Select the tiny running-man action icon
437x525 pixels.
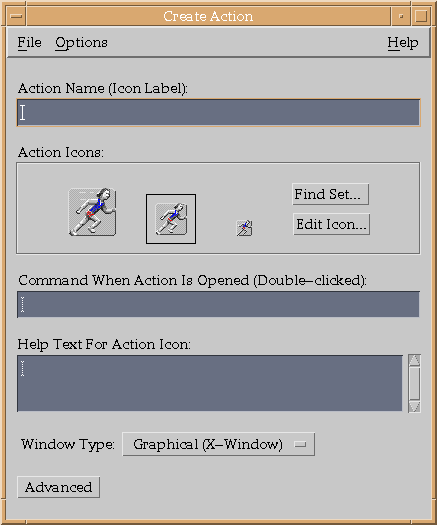[244, 228]
